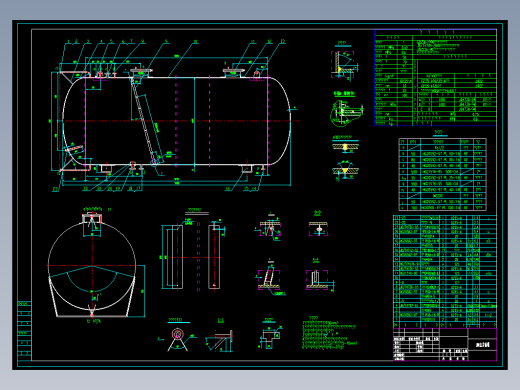Select the right saddle support under tank
The height and width of the screenshot is (390, 520).
pos(247,168)
